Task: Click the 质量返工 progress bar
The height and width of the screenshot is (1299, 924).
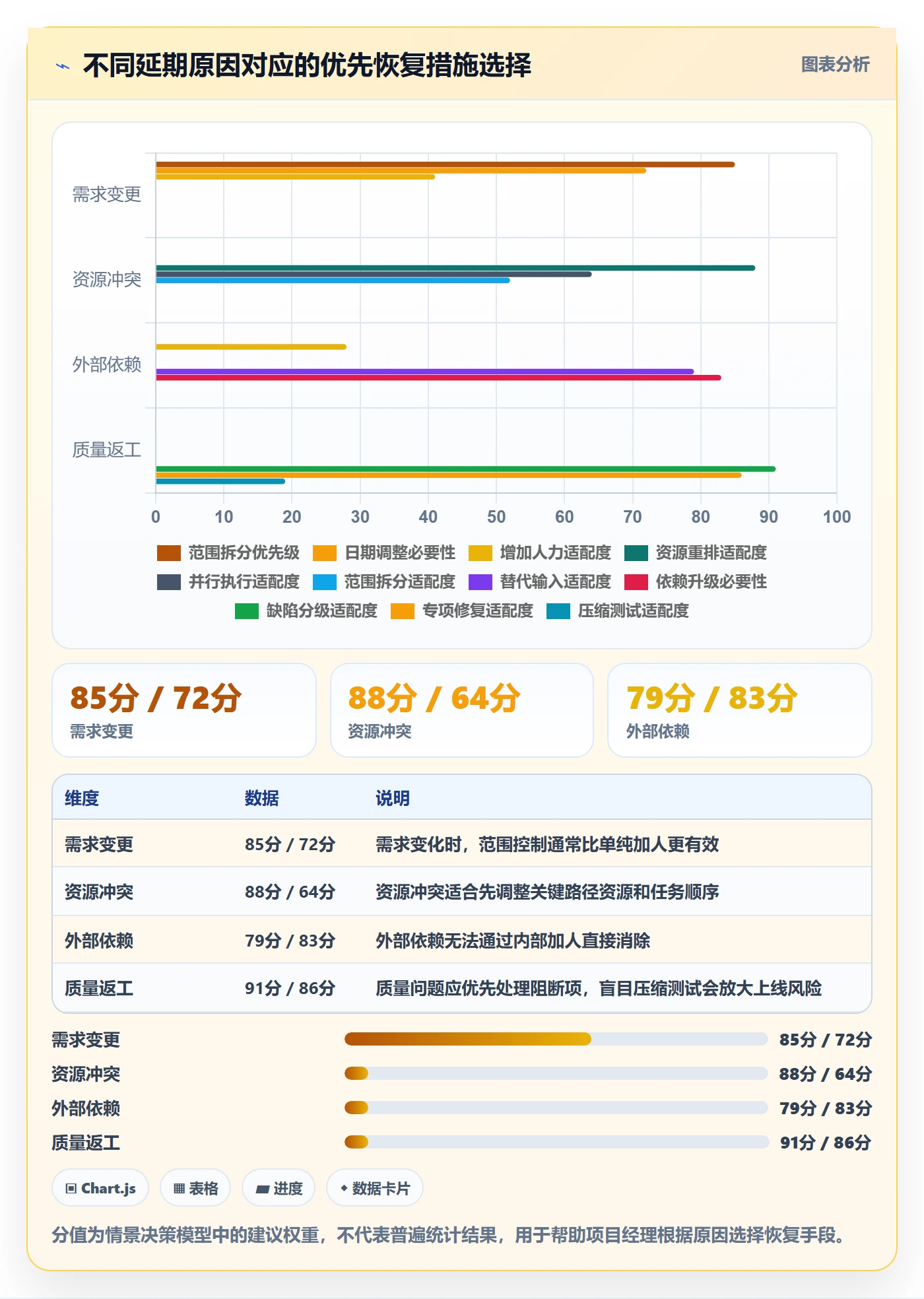Action: point(556,1142)
